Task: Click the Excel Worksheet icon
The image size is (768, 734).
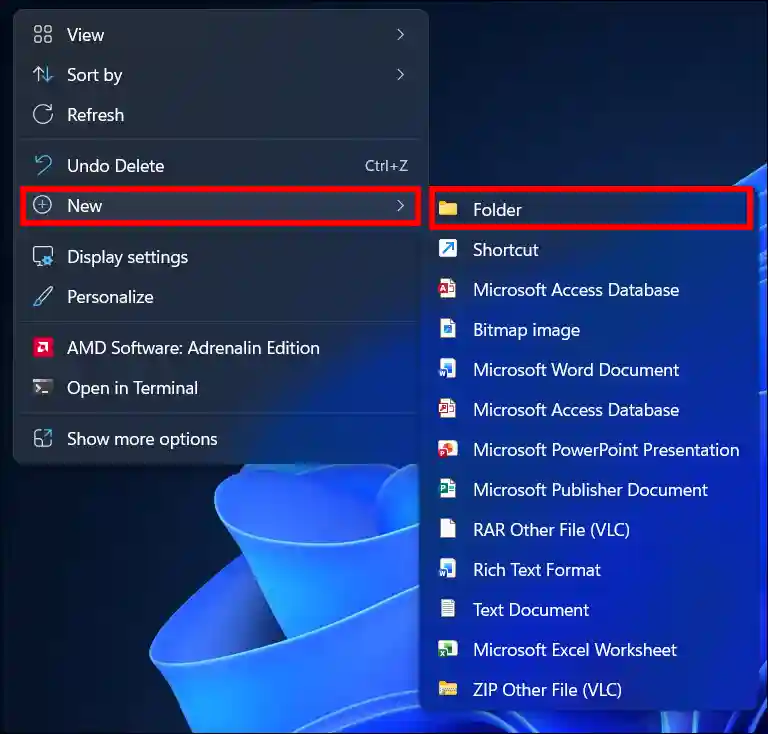Action: pos(448,649)
